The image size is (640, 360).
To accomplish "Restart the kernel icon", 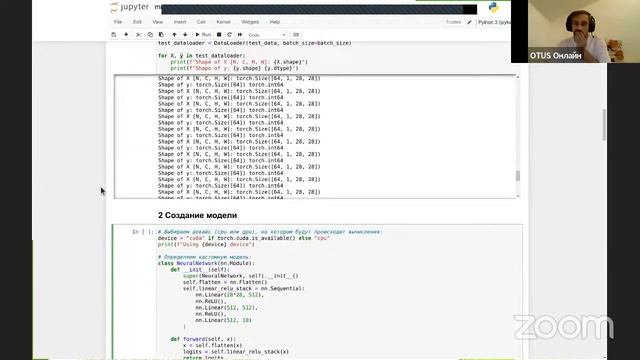I will [x=229, y=35].
